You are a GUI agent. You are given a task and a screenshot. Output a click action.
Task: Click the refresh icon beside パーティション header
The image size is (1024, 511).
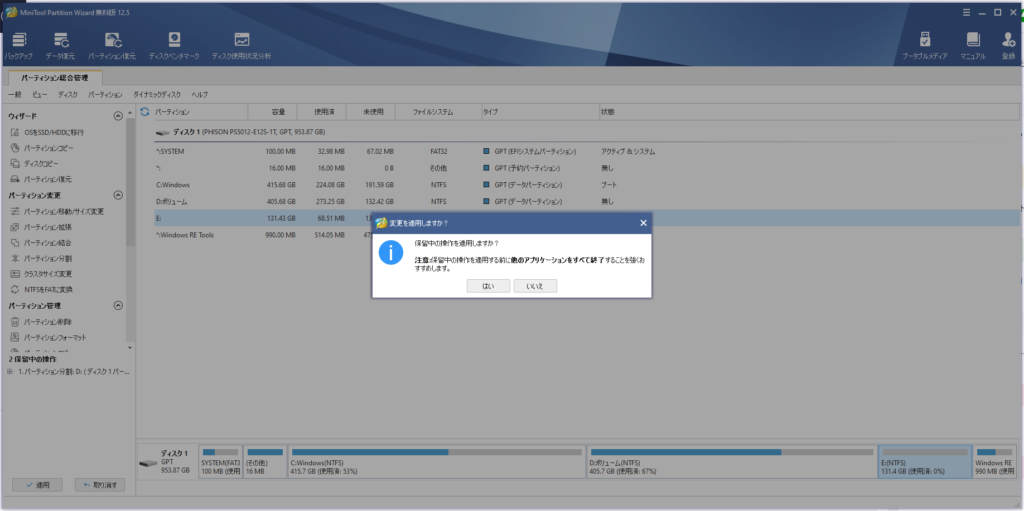[x=145, y=112]
